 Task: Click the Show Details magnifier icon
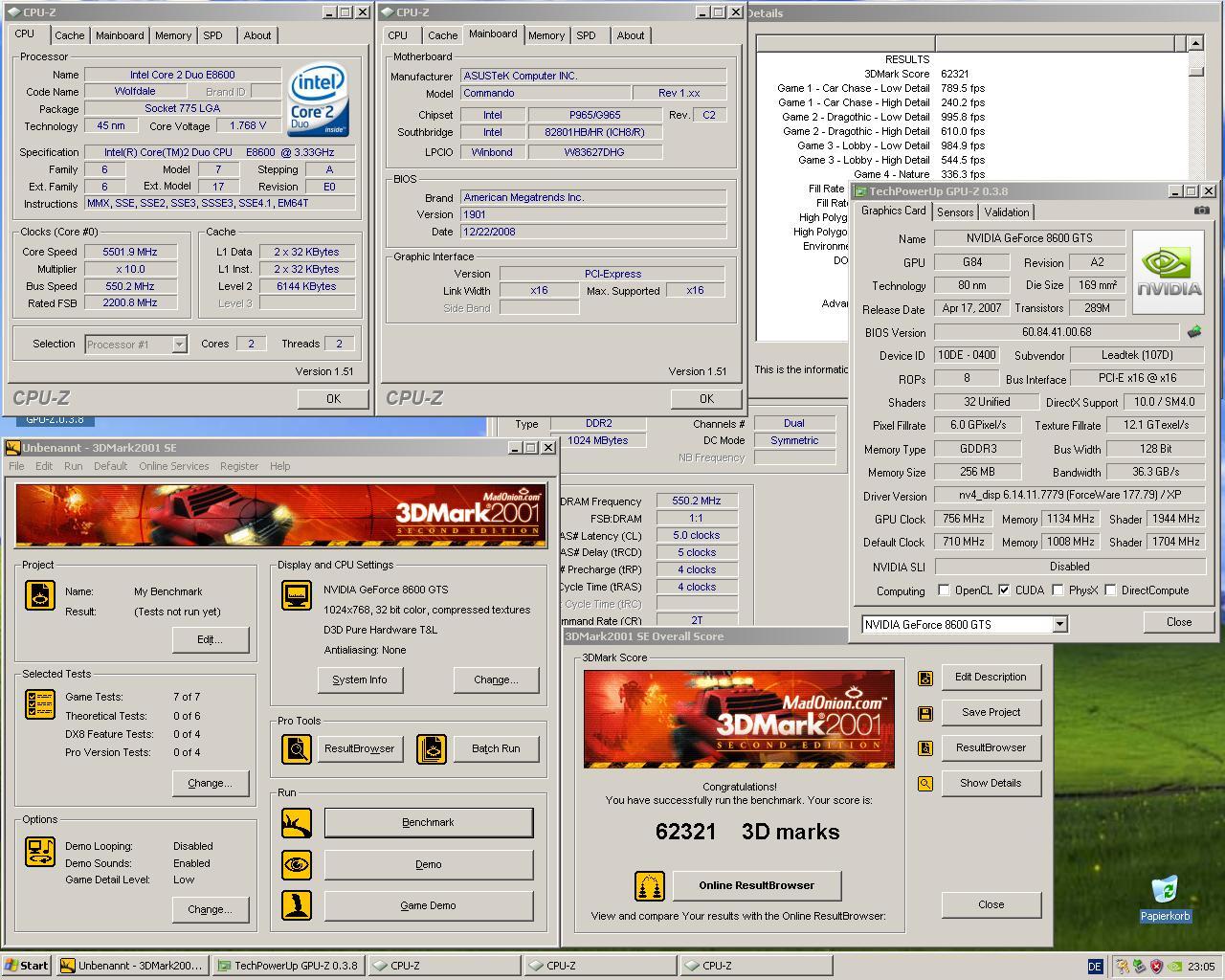(924, 784)
